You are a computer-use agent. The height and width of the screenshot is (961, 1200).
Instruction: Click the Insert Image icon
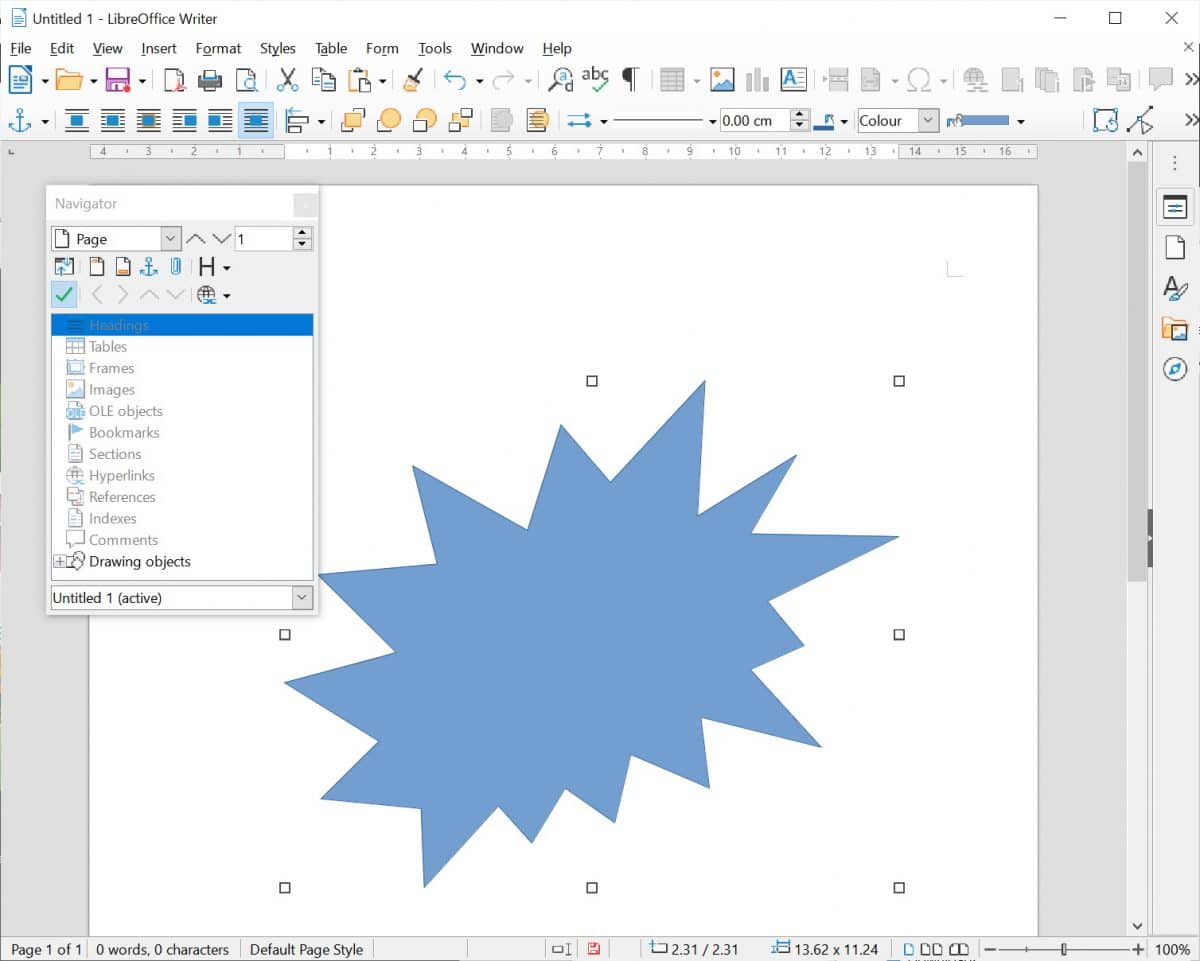[x=722, y=80]
